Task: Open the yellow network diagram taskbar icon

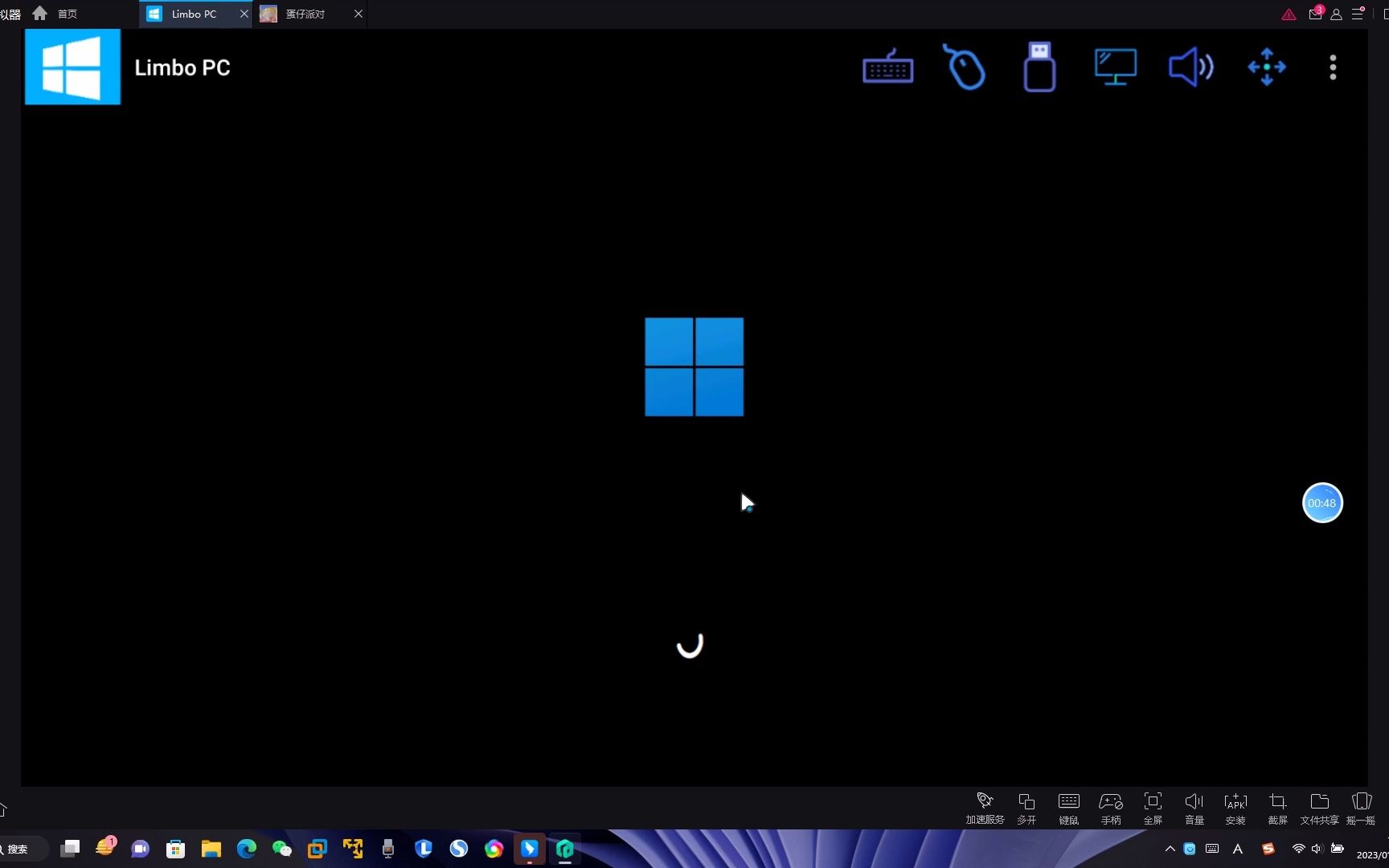Action: click(353, 849)
